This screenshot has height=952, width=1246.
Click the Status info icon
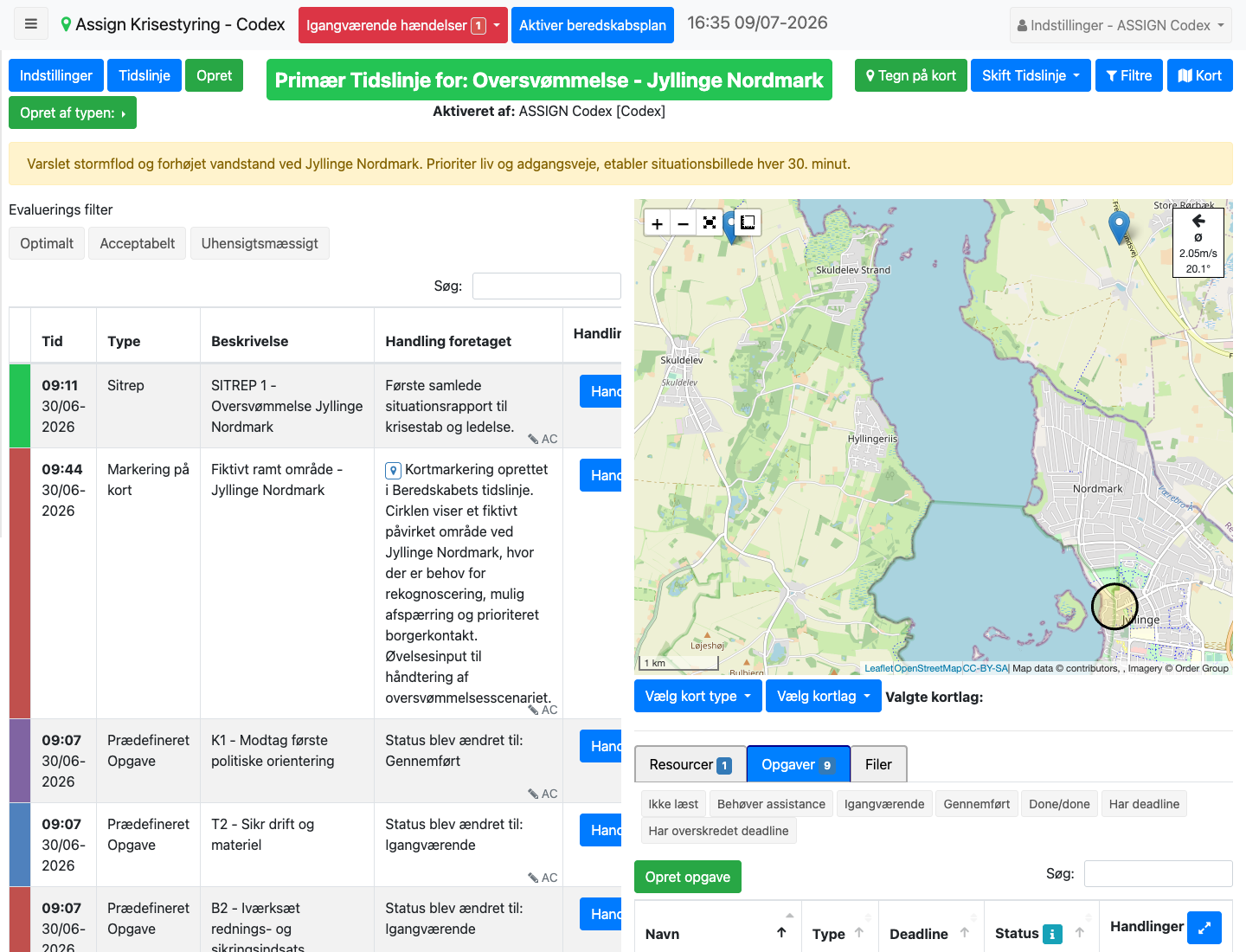(1052, 934)
